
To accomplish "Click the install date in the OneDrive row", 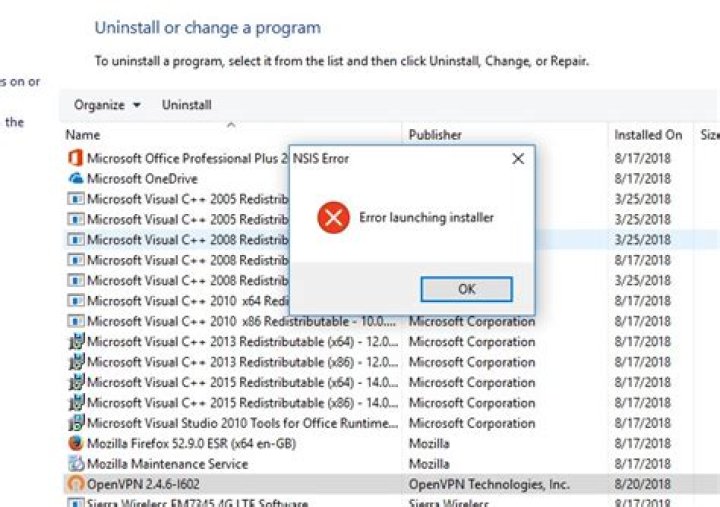I will click(642, 179).
